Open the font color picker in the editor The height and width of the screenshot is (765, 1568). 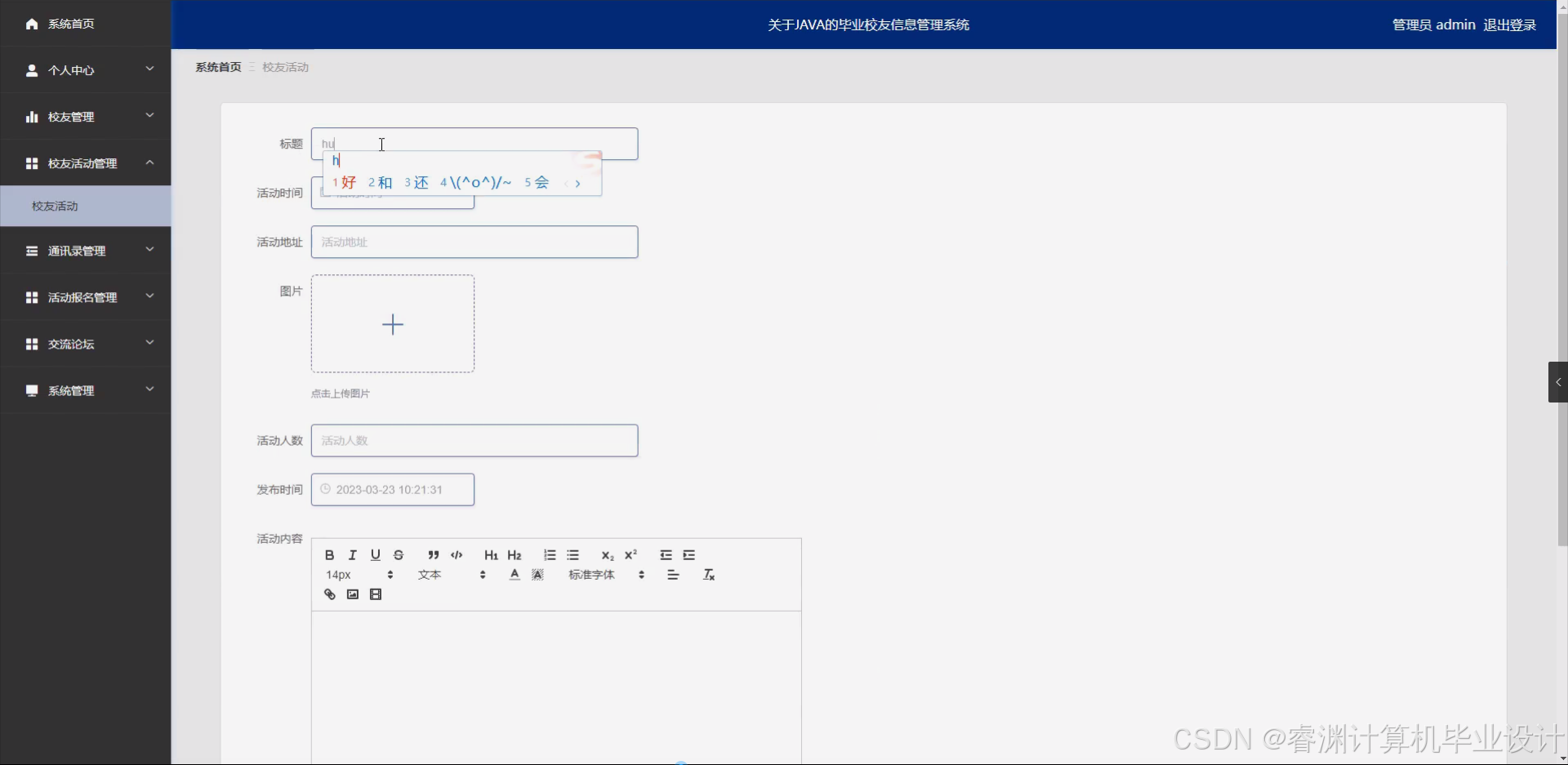[514, 575]
